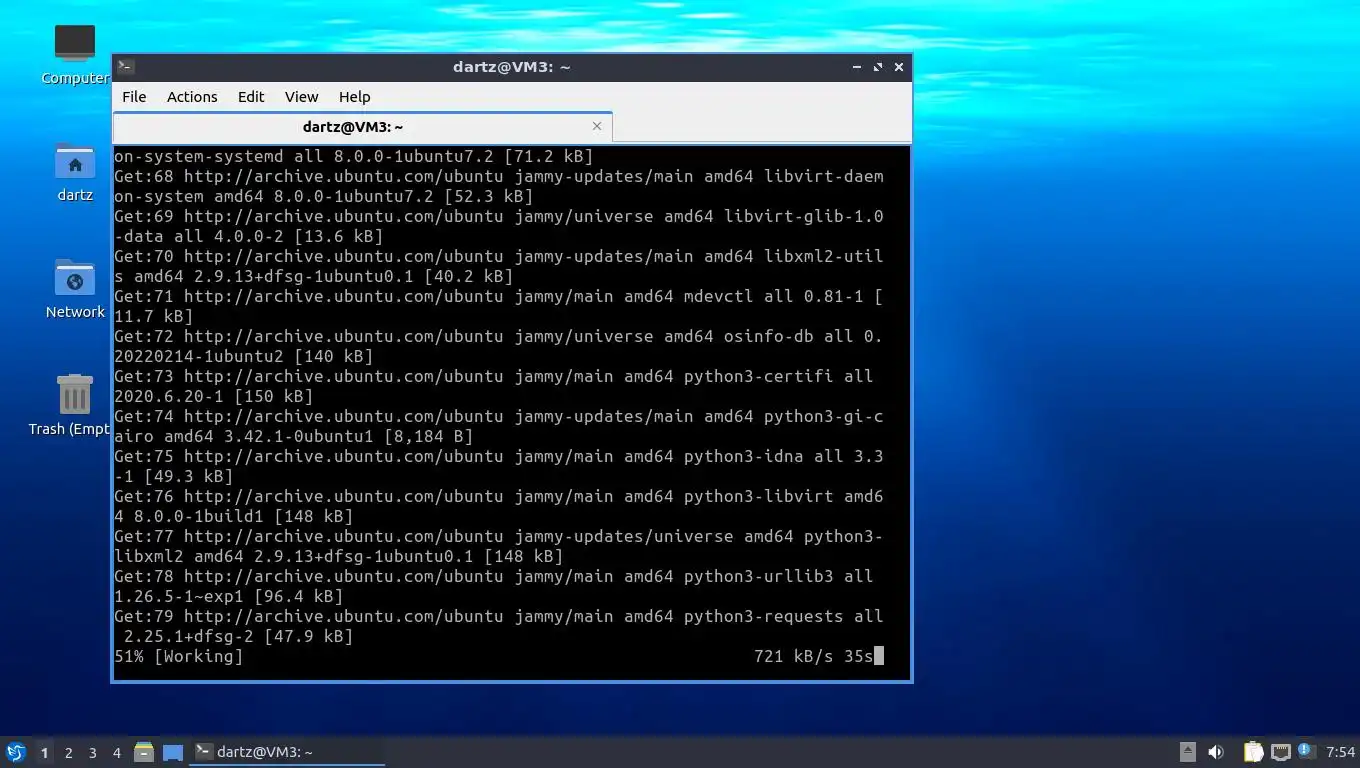Open the Lubuntu application menu icon
1360x768 pixels.
click(15, 752)
